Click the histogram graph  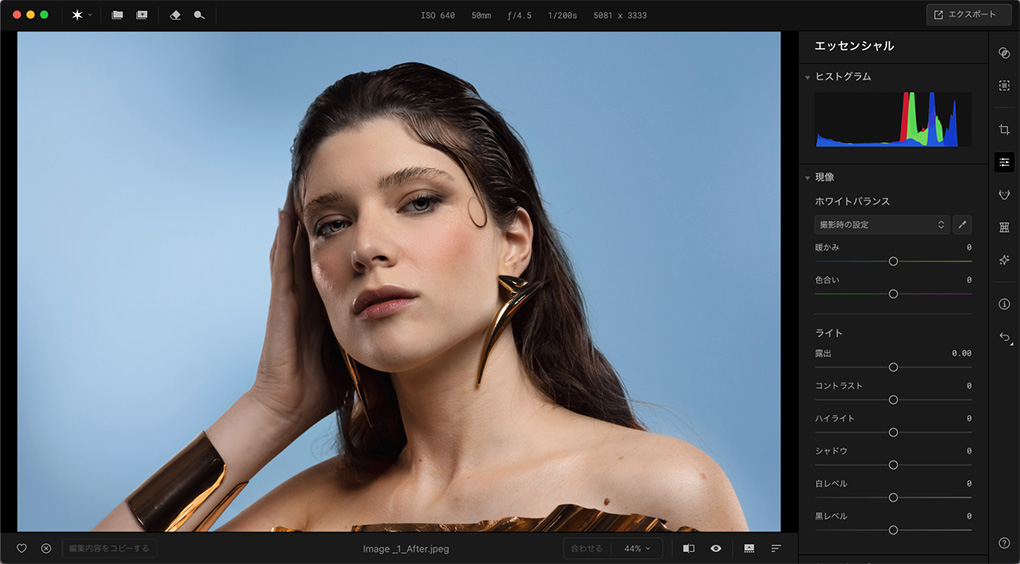pos(893,119)
